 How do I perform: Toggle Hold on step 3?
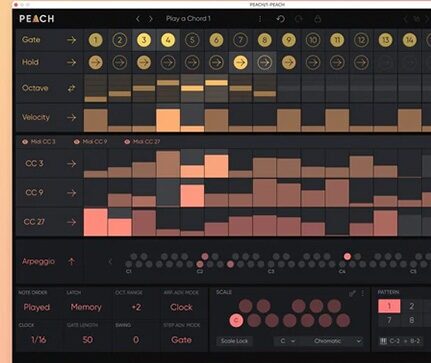144,62
